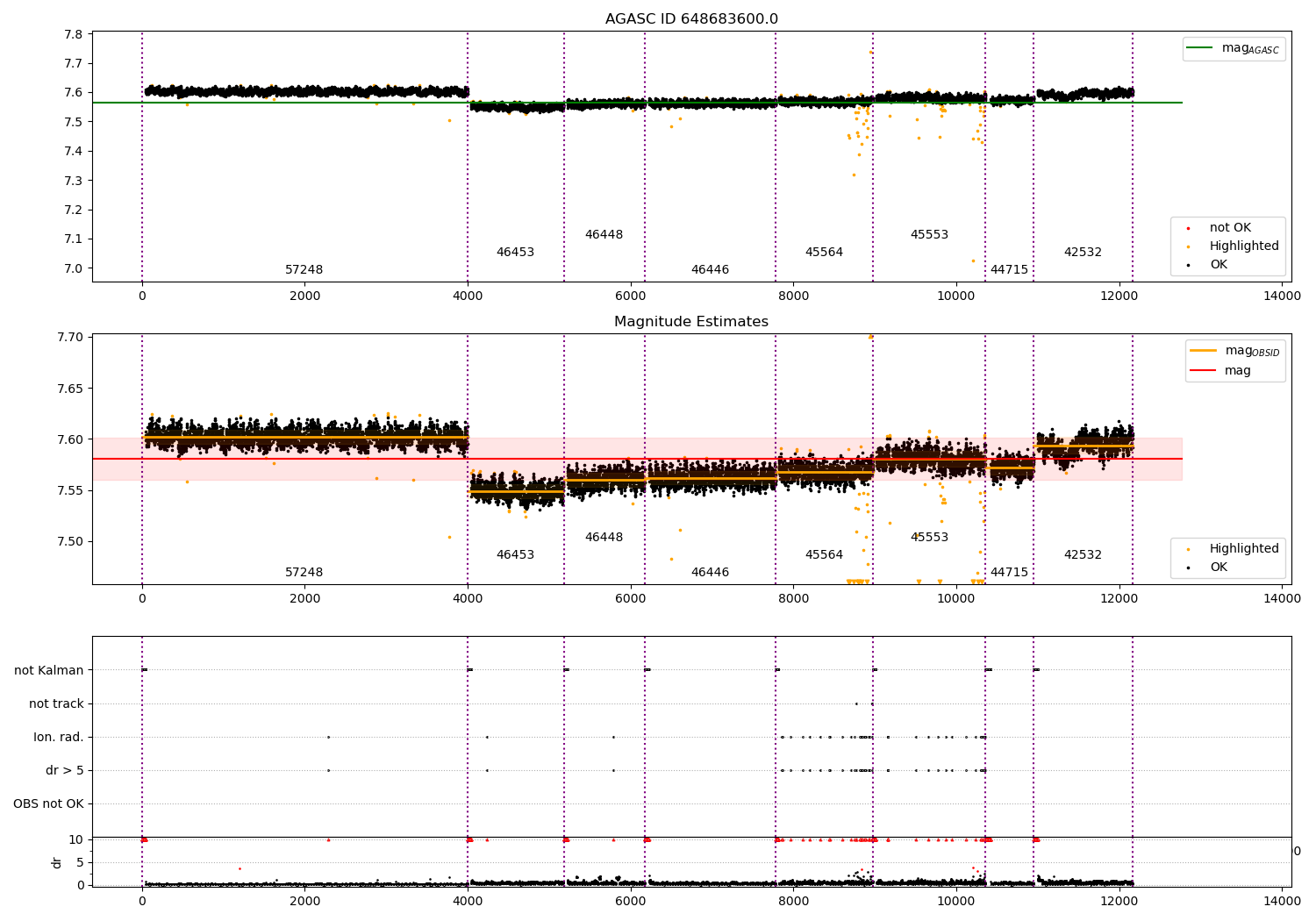Click orange line sample beside mag OBSID legend
Image resolution: width=1316 pixels, height=921 pixels.
pyautogui.click(x=1203, y=351)
